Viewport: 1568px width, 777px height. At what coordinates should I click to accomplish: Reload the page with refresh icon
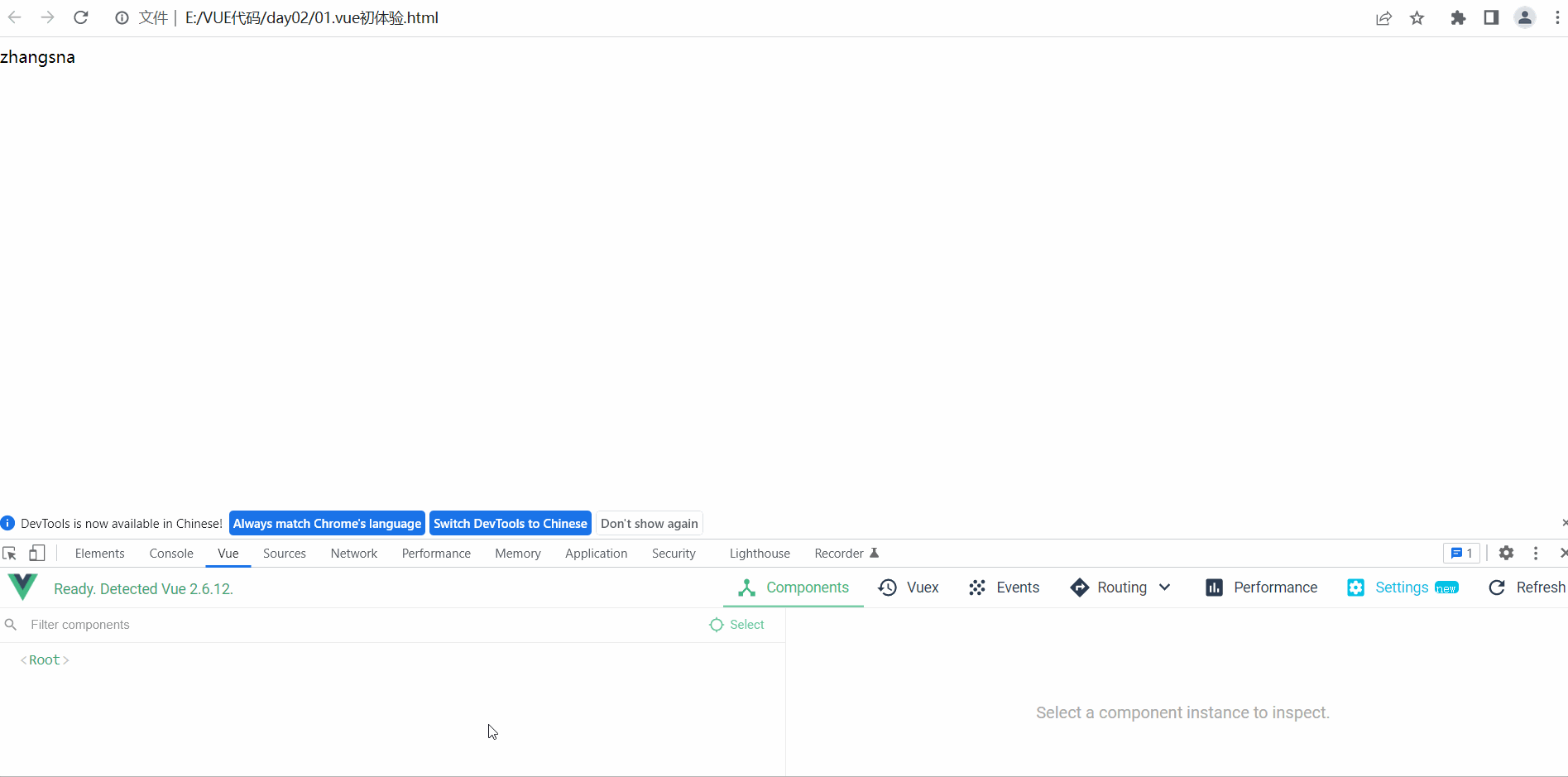pos(81,17)
